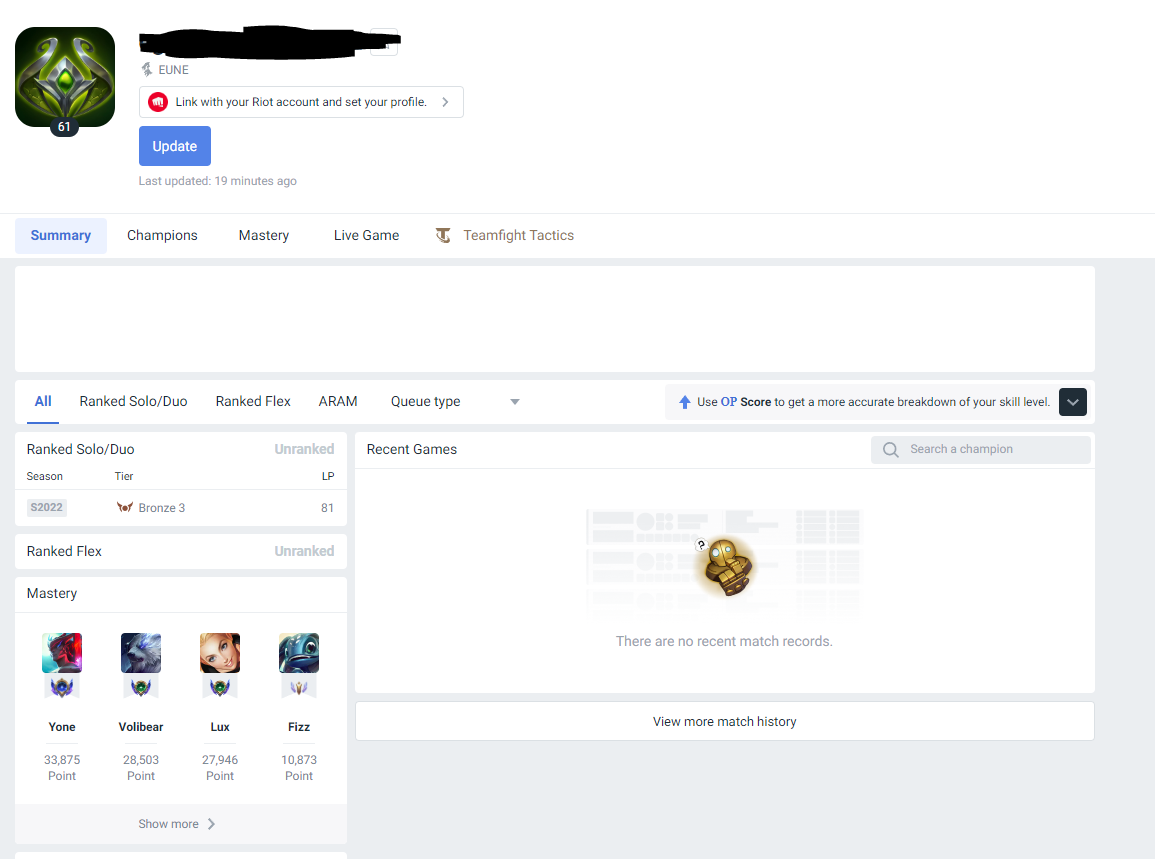Click View more match history button
The width and height of the screenshot is (1155, 859).
725,721
